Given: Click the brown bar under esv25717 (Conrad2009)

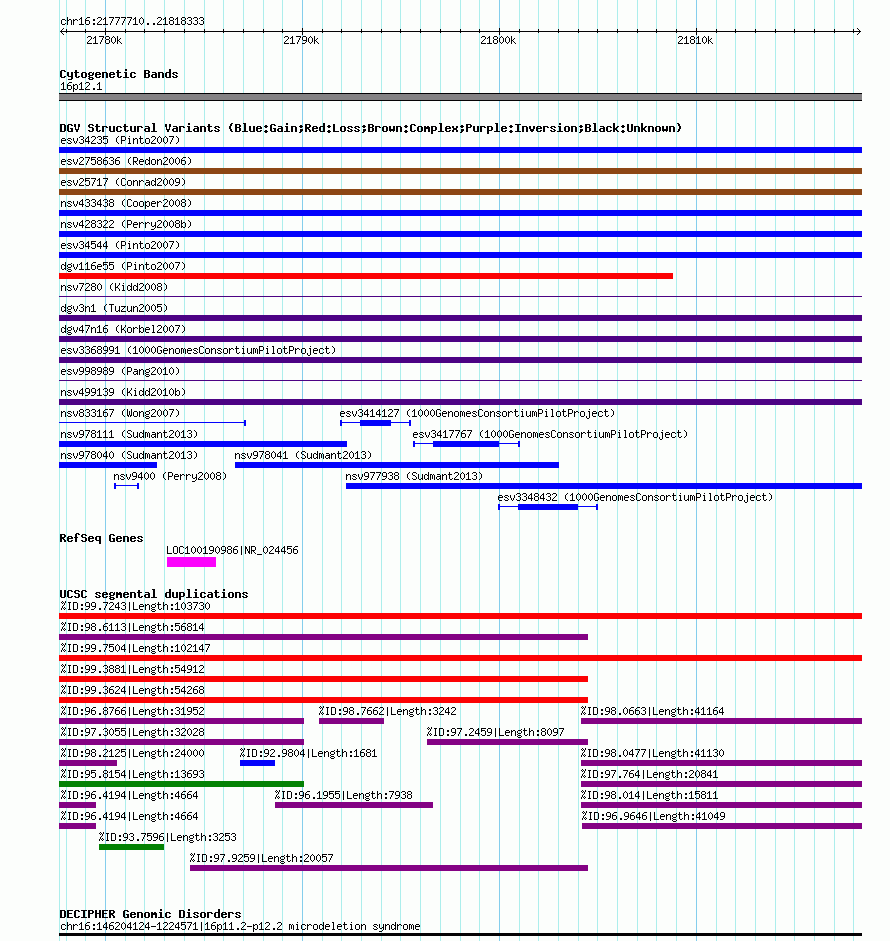Looking at the screenshot, I should 460,192.
